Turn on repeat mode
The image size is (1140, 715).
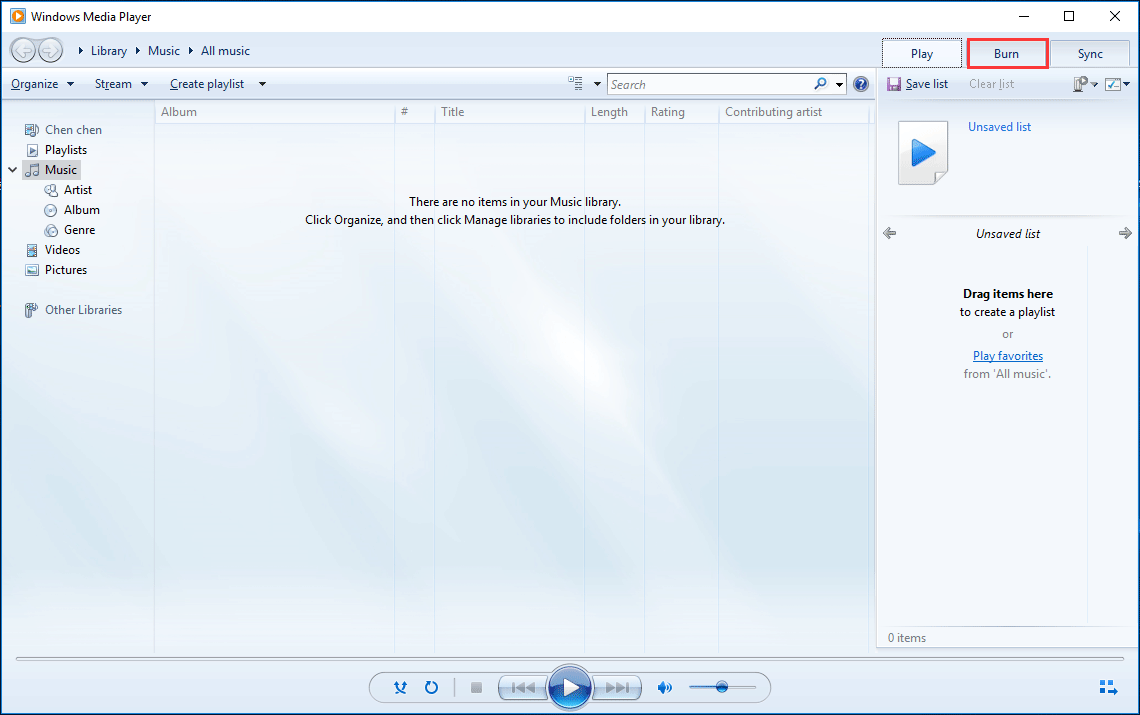432,687
